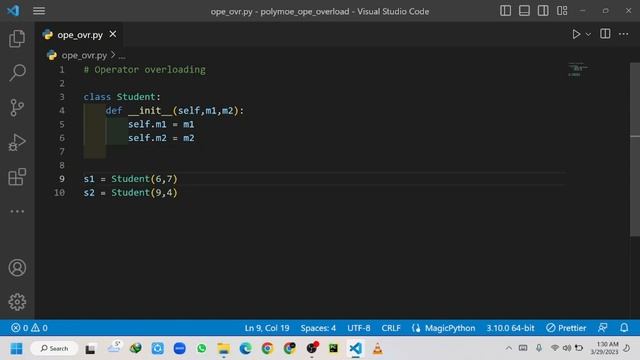Click Prettier status bar item

click(566, 328)
